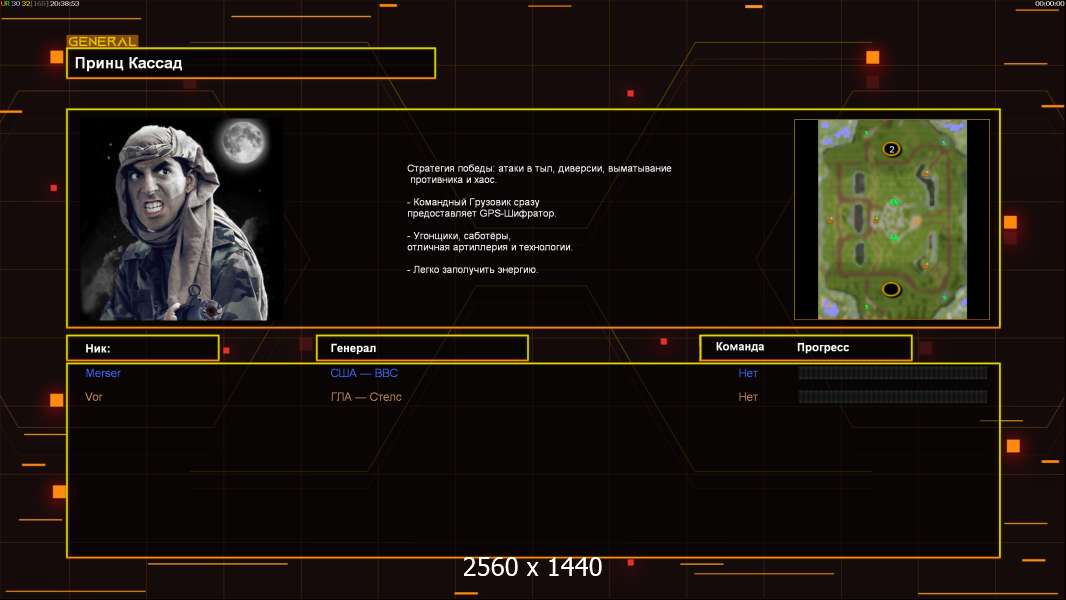
Task: Click the Командный Грузовик description text
Action: [481, 208]
